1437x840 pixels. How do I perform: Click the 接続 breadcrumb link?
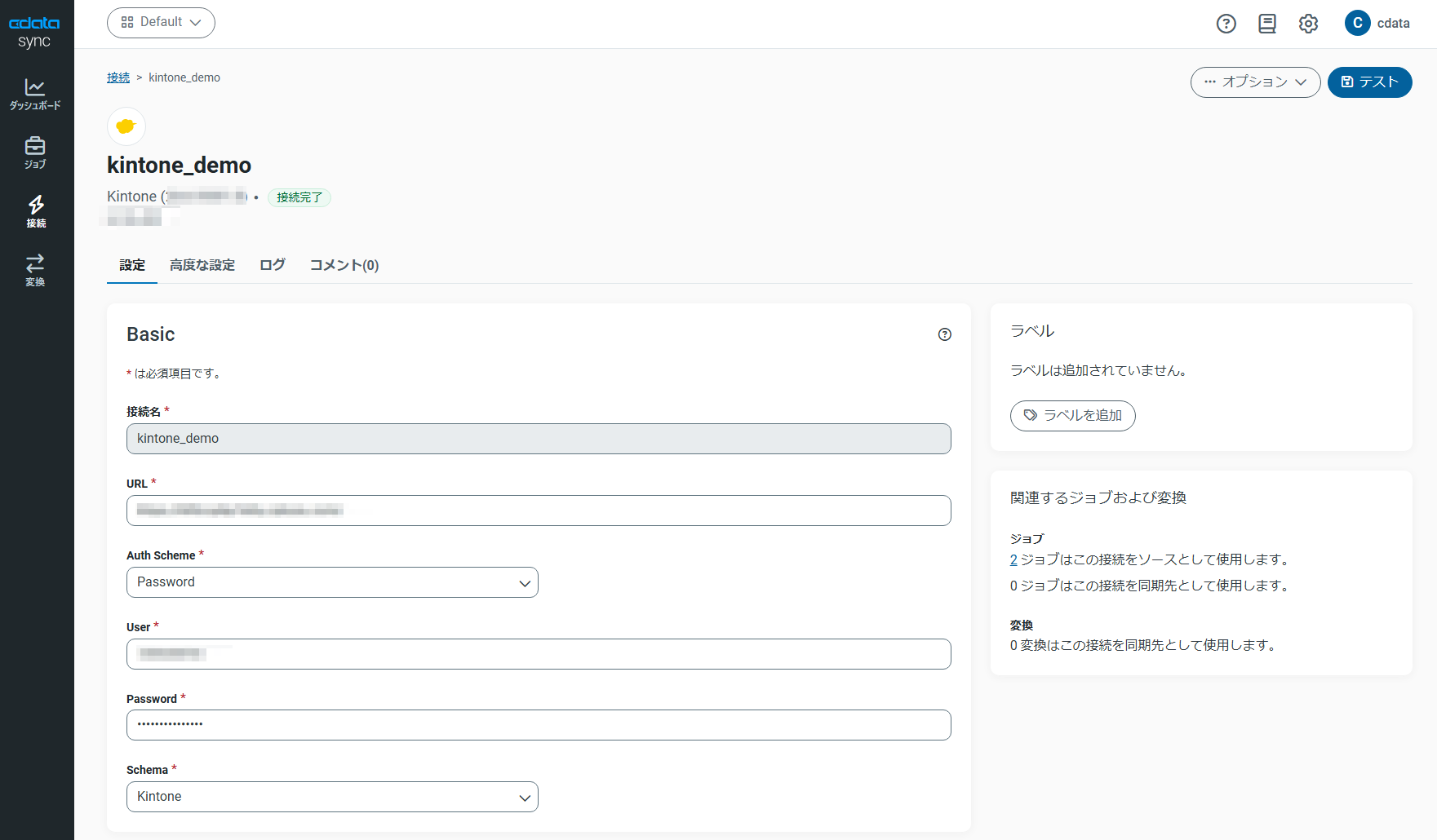click(118, 77)
